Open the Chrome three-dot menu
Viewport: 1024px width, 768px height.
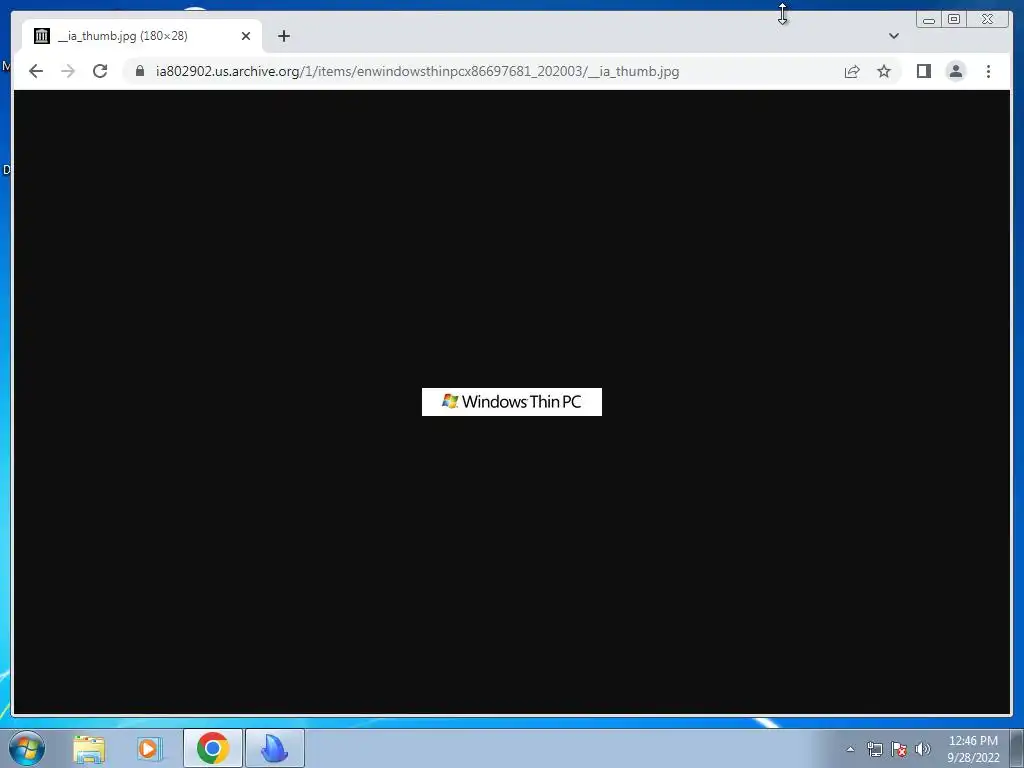(988, 71)
